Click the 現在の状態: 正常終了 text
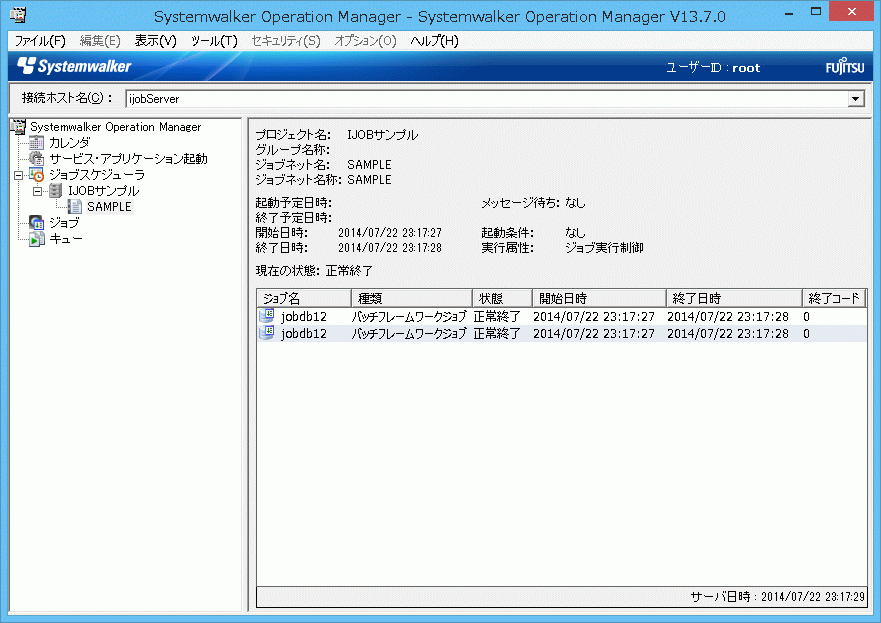This screenshot has width=881, height=623. [314, 271]
